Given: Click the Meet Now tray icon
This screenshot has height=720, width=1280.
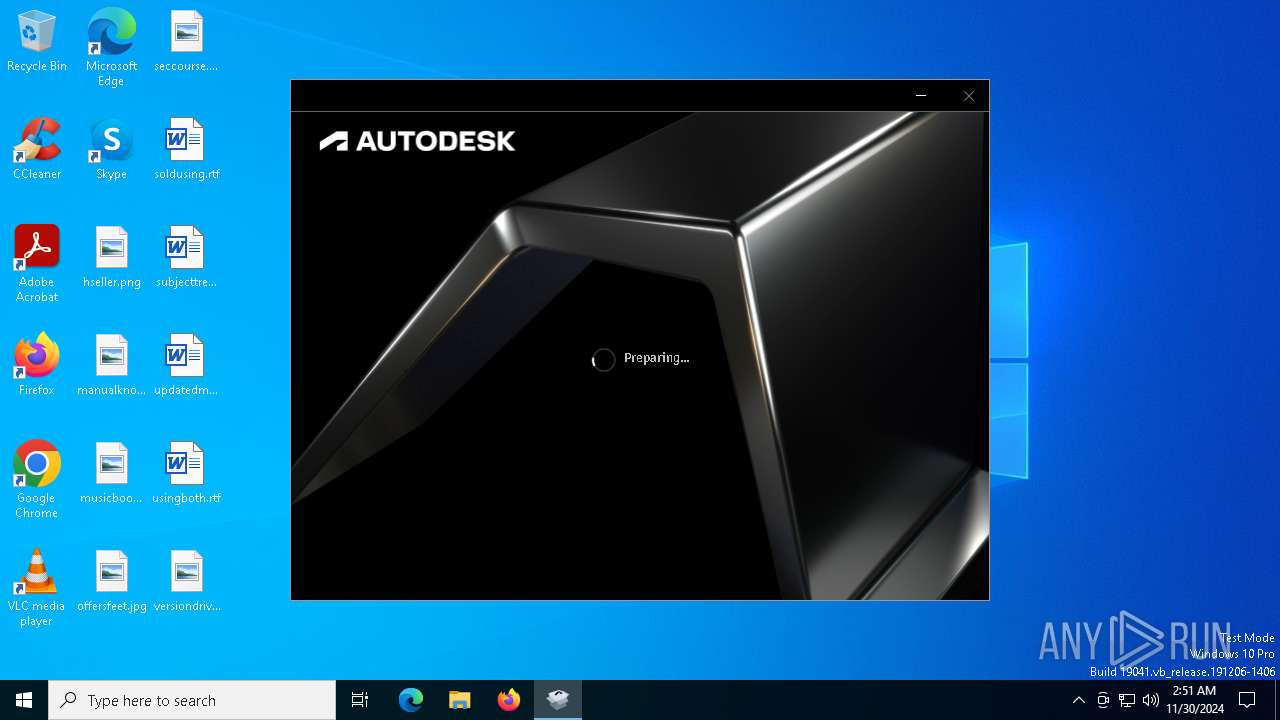Looking at the screenshot, I should point(1103,700).
